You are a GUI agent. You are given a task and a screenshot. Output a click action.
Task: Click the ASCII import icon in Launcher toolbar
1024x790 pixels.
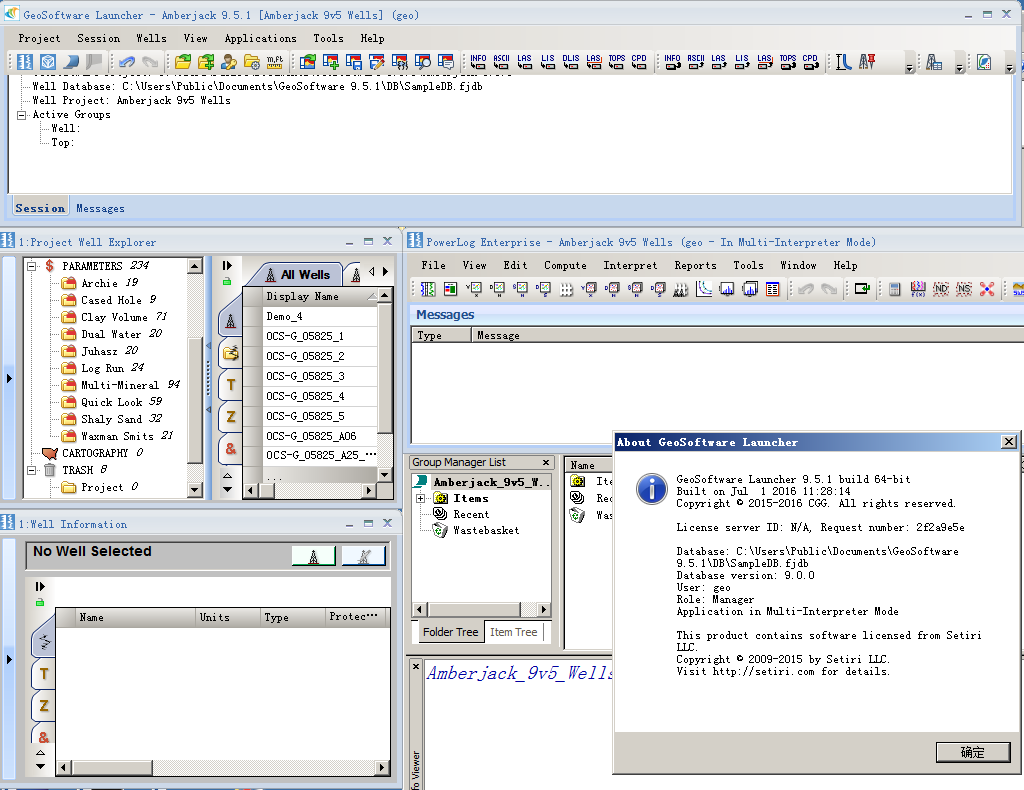501,62
